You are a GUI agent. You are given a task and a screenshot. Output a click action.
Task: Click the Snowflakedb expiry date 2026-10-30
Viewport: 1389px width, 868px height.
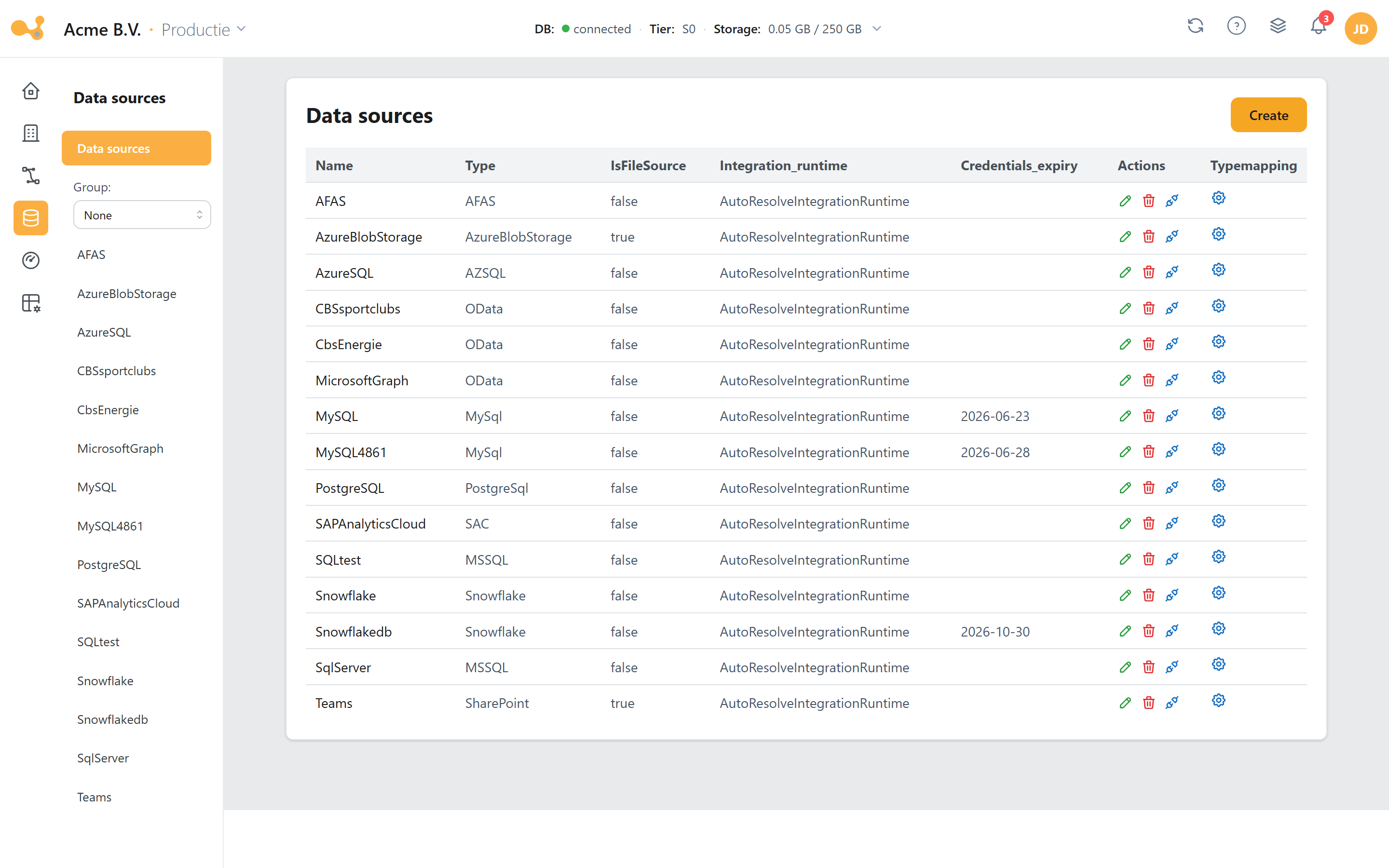[994, 632]
